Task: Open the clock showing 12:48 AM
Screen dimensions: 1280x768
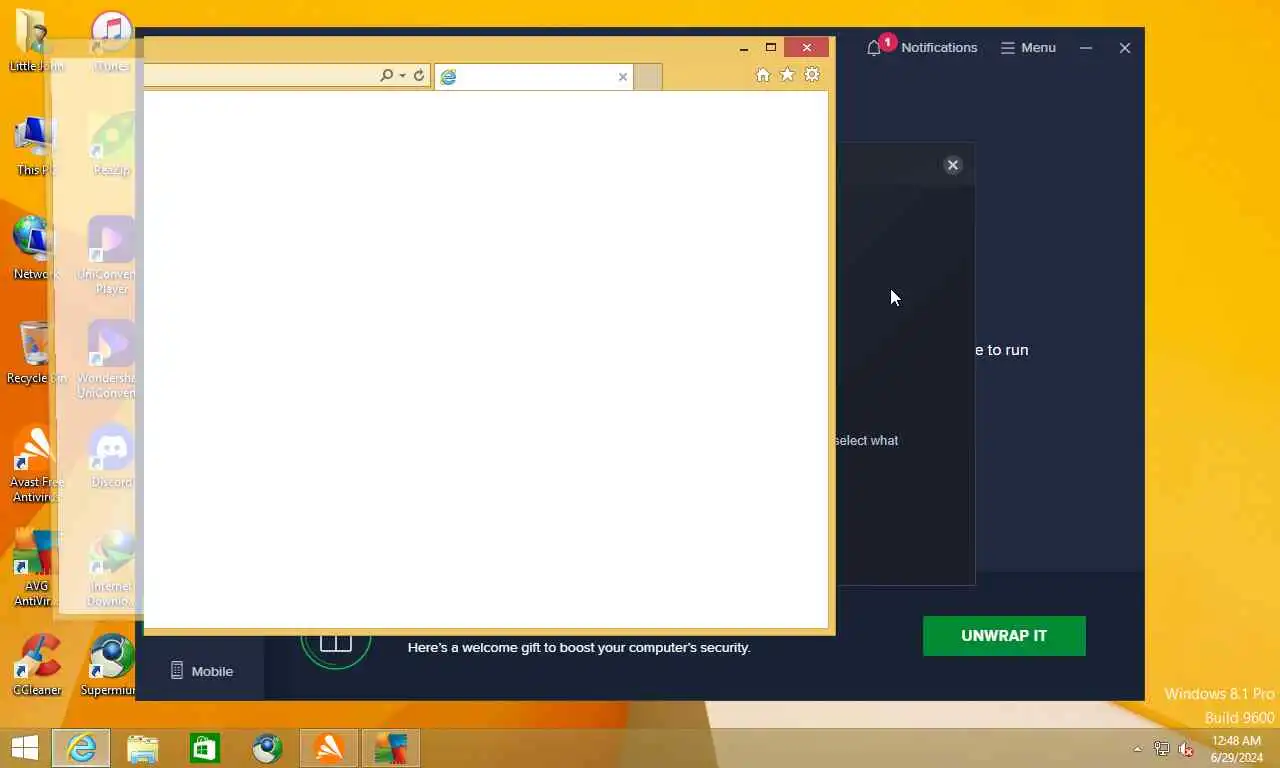Action: point(1236,749)
